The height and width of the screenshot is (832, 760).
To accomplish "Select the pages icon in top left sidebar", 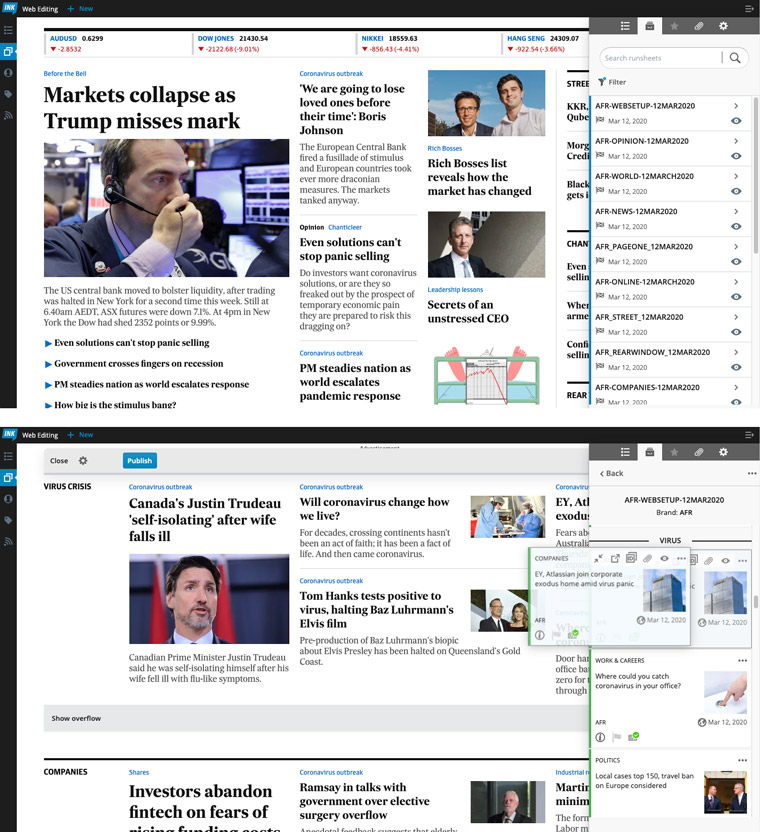I will [8, 51].
